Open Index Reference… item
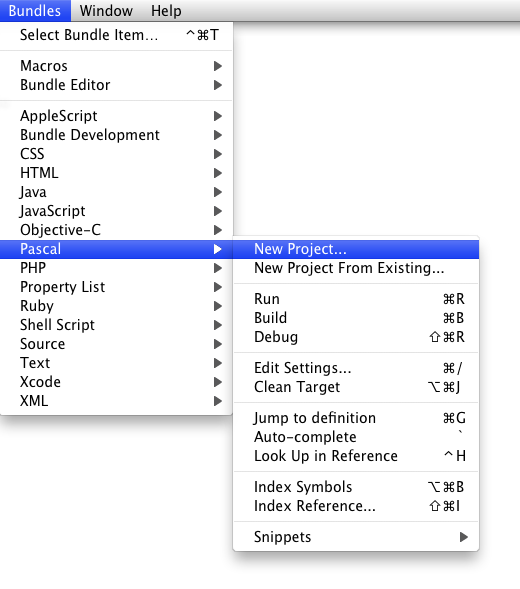Viewport: 520px width, 589px height. (x=356, y=506)
